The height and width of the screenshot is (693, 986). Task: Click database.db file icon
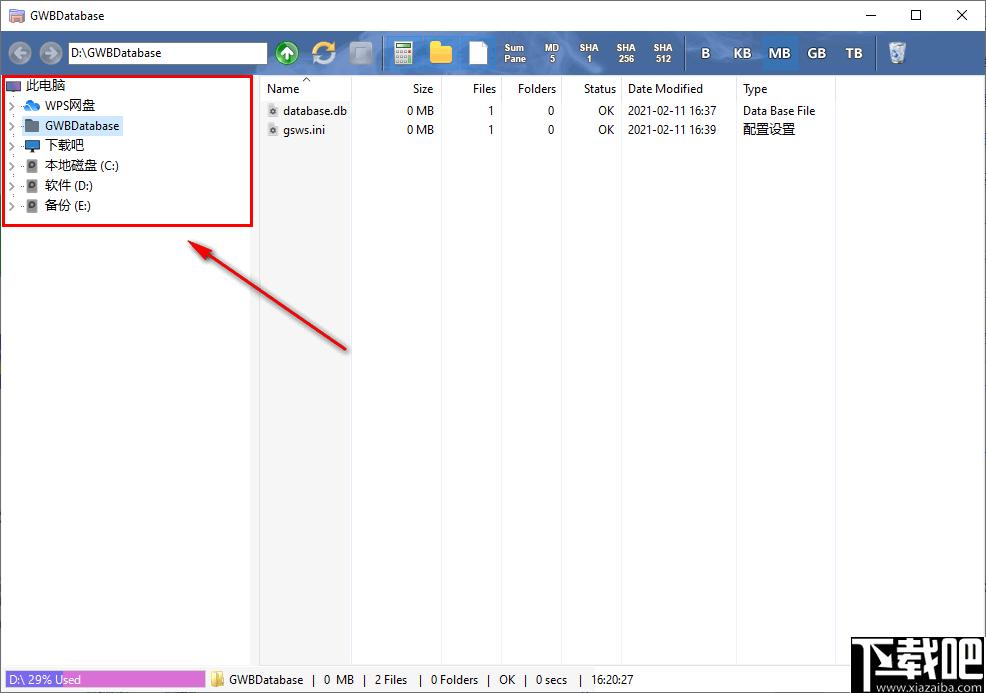(273, 111)
